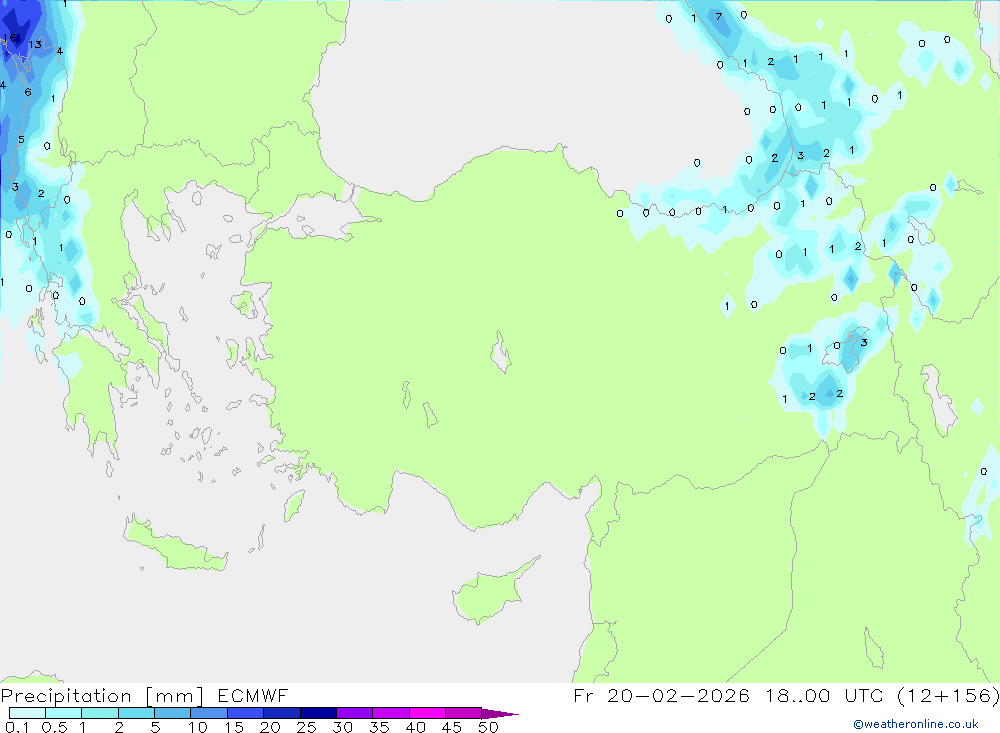Click the '35' legend scale label

coord(379,727)
